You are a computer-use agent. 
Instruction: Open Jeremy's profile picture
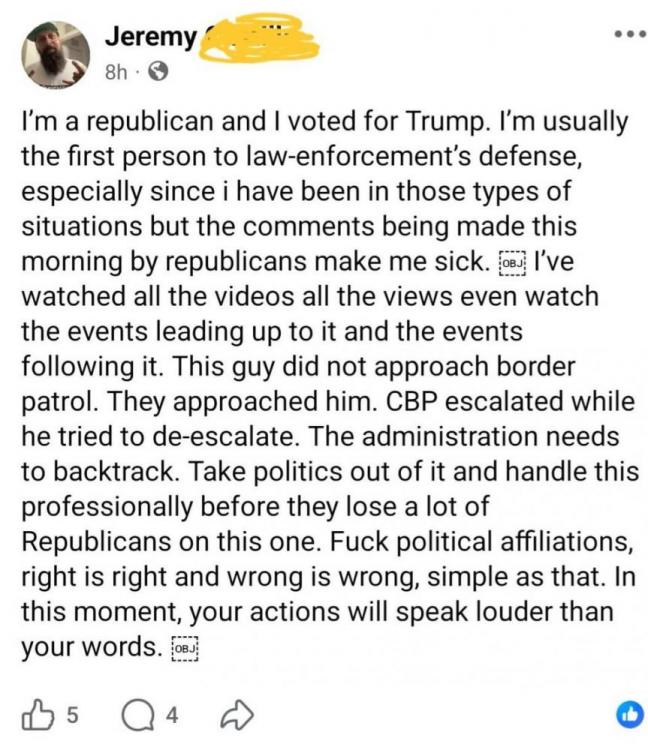(x=55, y=54)
